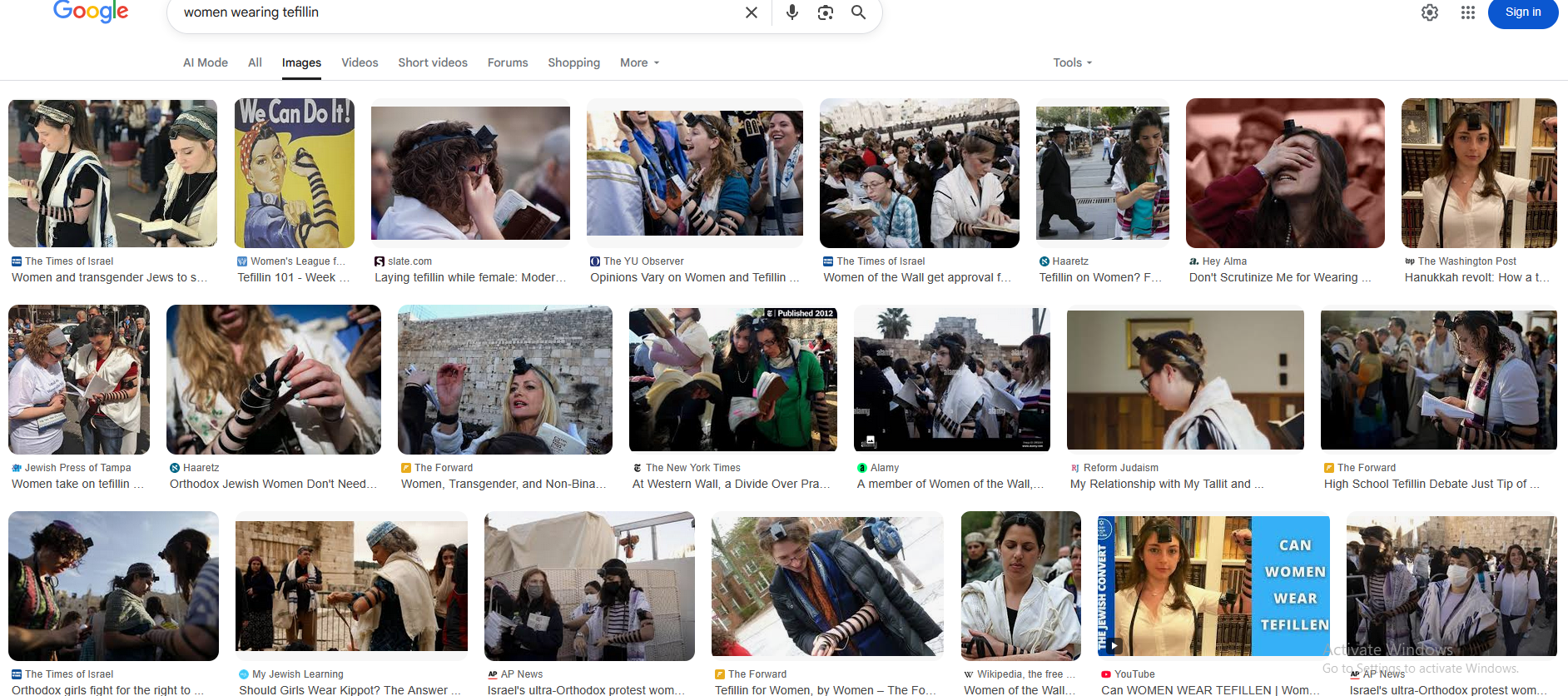Screen dimensions: 1568x696
Task: Open the Forums tab
Action: click(508, 62)
